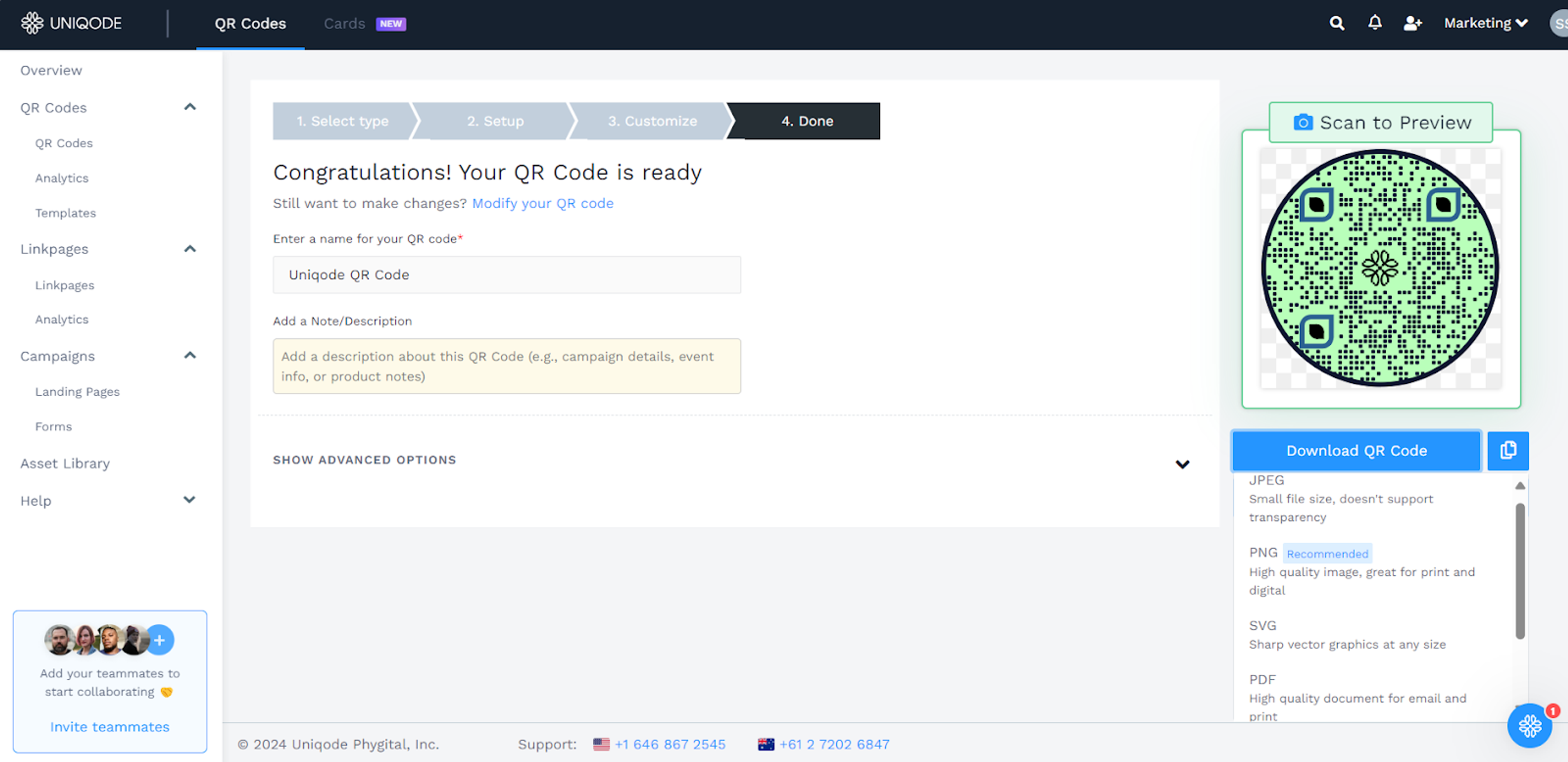Click Modify your QR code link
Viewport: 1568px width, 762px height.
click(x=542, y=203)
